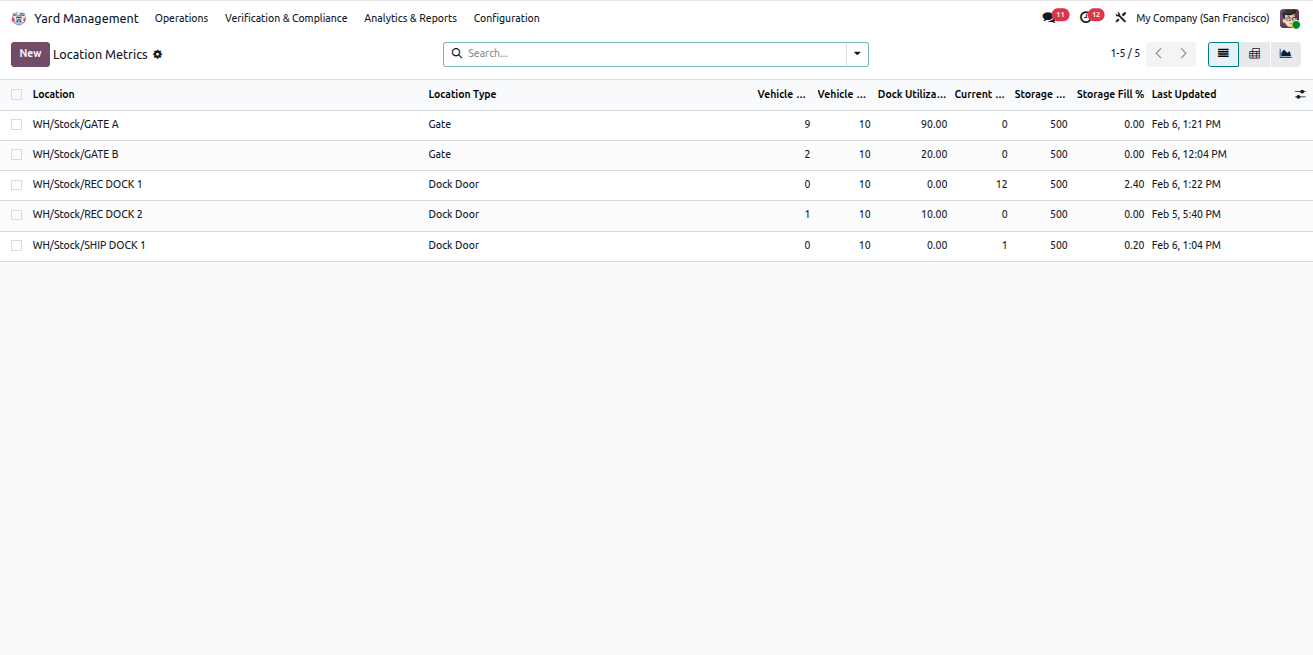The height and width of the screenshot is (655, 1313).
Task: Click 20.00 dock utilization value
Action: (x=934, y=155)
